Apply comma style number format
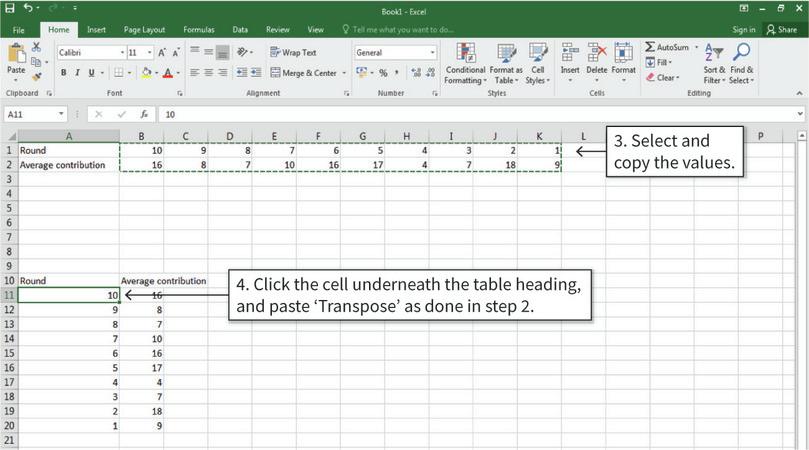Screen dimensions: 809x450 [x=397, y=73]
